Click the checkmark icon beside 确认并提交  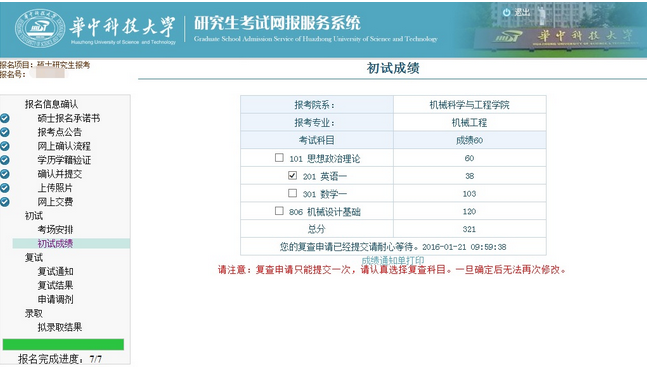point(5,174)
